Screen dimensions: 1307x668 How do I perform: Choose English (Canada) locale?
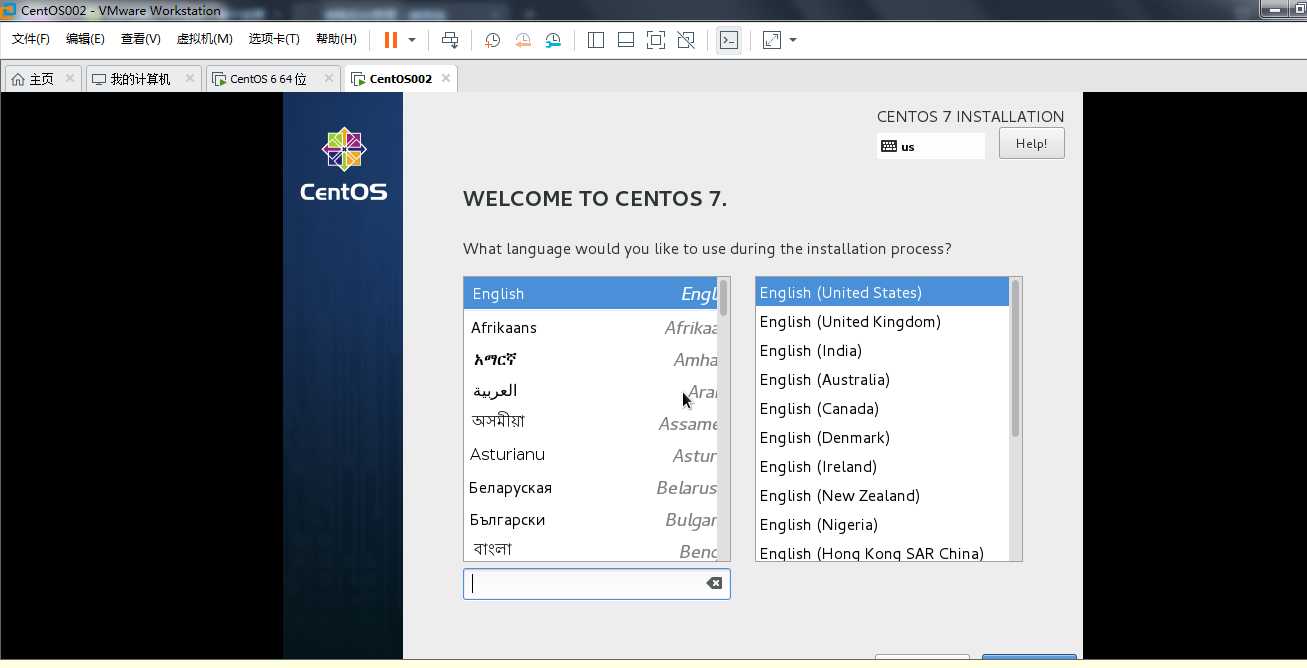click(x=882, y=408)
